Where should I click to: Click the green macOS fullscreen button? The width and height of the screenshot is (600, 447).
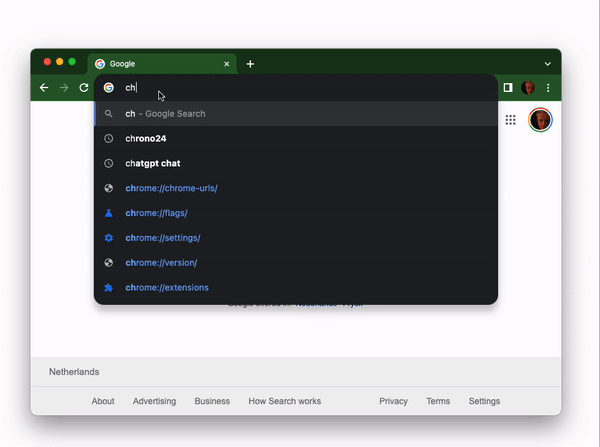pos(72,62)
